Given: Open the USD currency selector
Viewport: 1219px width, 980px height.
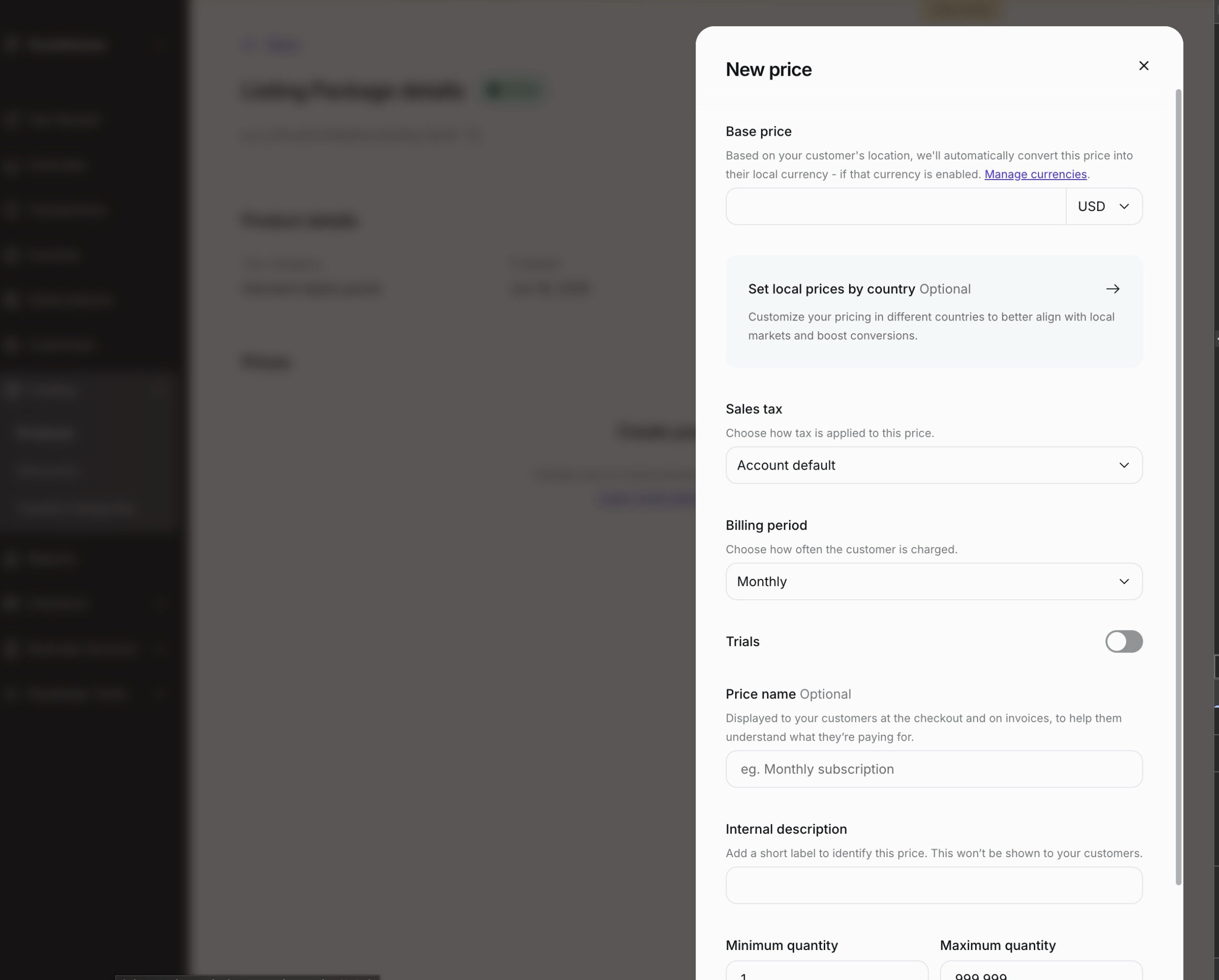Looking at the screenshot, I should (1104, 206).
